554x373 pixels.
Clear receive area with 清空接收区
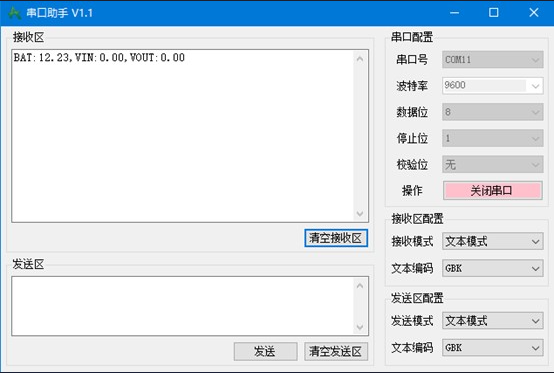[x=336, y=238]
